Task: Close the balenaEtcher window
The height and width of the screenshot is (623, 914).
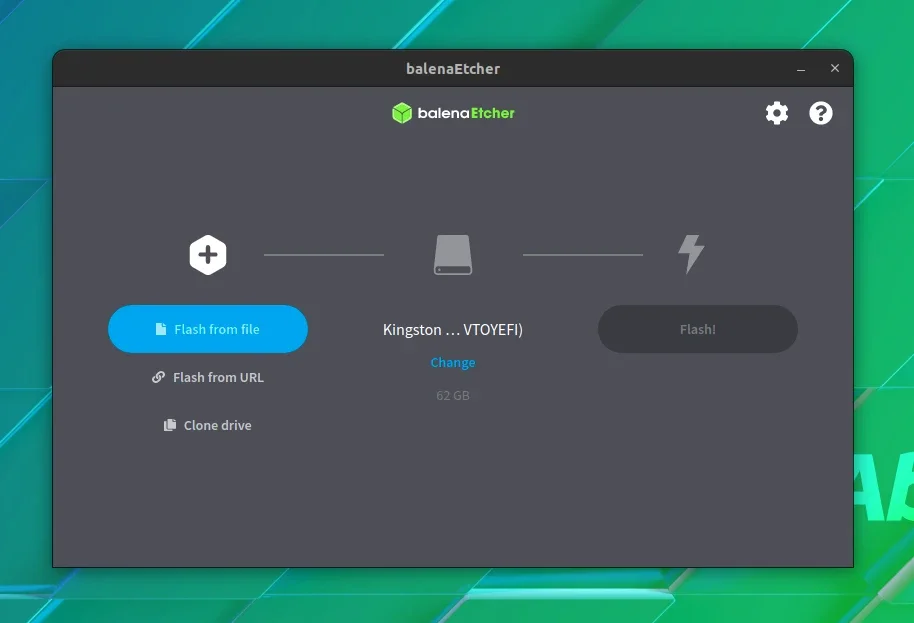Action: pos(835,68)
